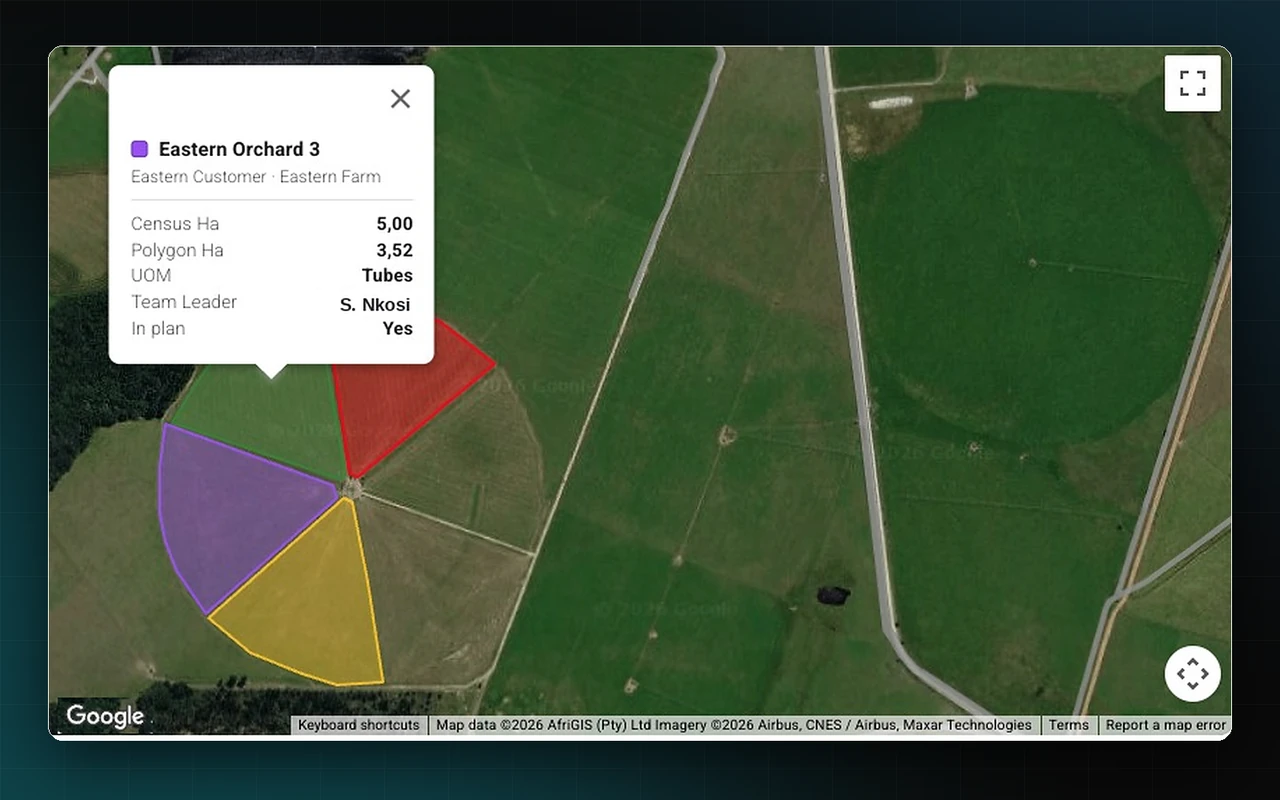The height and width of the screenshot is (800, 1280).
Task: Click the In plan label
Action: pyautogui.click(x=158, y=328)
